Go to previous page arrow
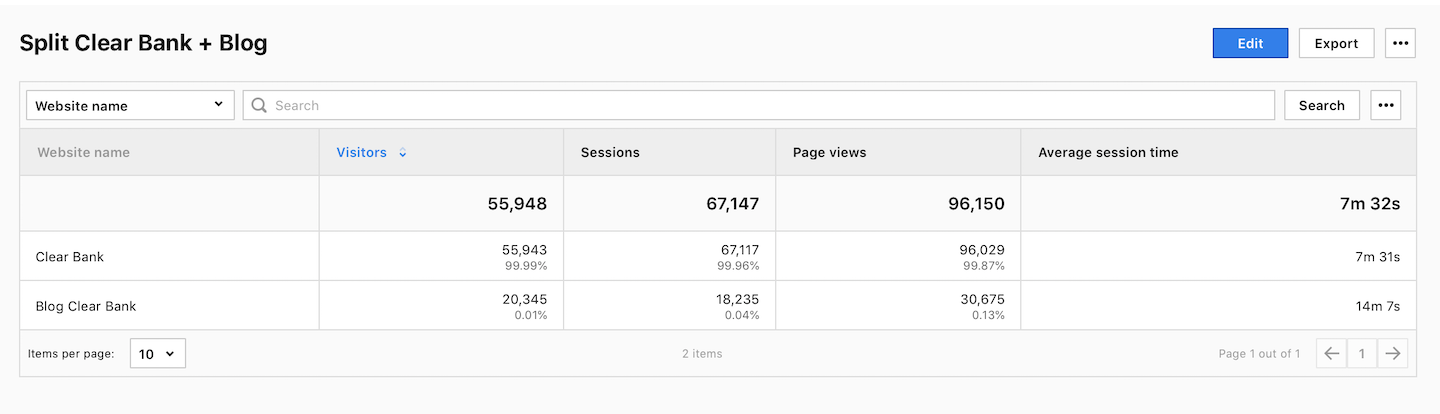1440x414 pixels. tap(1331, 353)
